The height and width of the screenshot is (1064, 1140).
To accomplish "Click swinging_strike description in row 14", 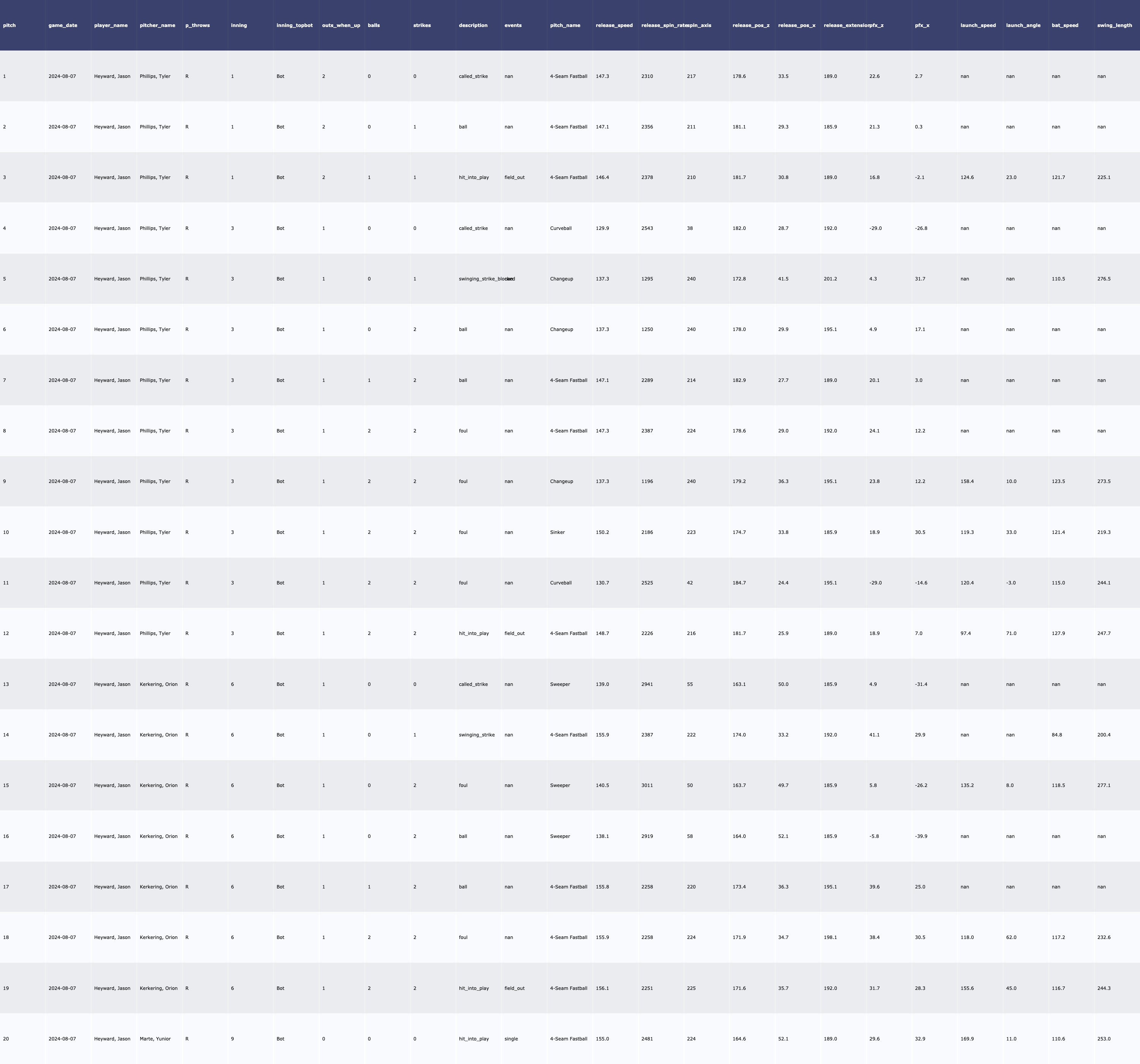I will [477, 735].
